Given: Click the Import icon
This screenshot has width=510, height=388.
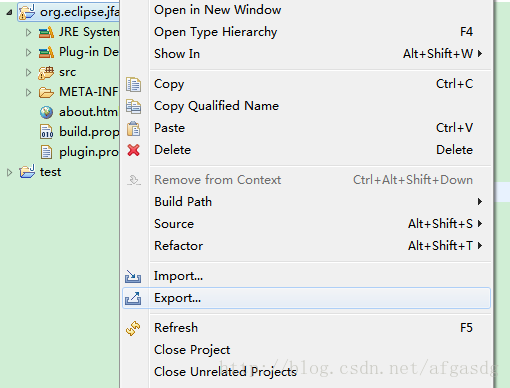Looking at the screenshot, I should pyautogui.click(x=133, y=276).
